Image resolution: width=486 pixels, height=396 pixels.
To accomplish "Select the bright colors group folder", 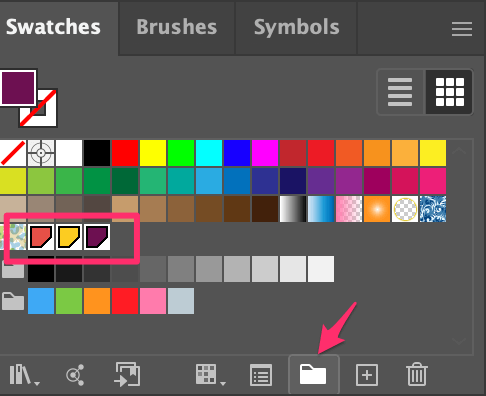I will (x=13, y=301).
